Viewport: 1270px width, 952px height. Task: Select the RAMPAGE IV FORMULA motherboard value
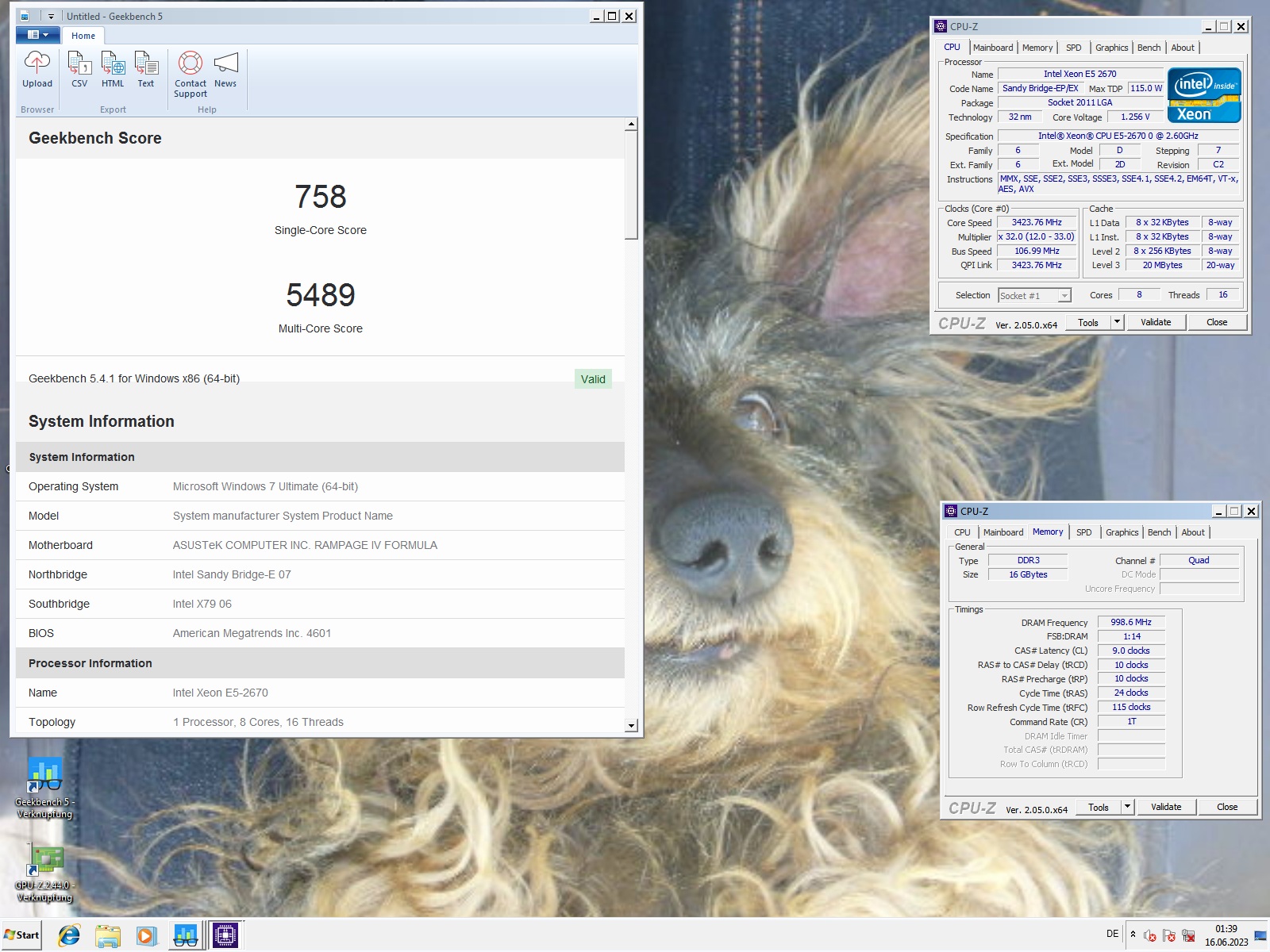tap(305, 545)
